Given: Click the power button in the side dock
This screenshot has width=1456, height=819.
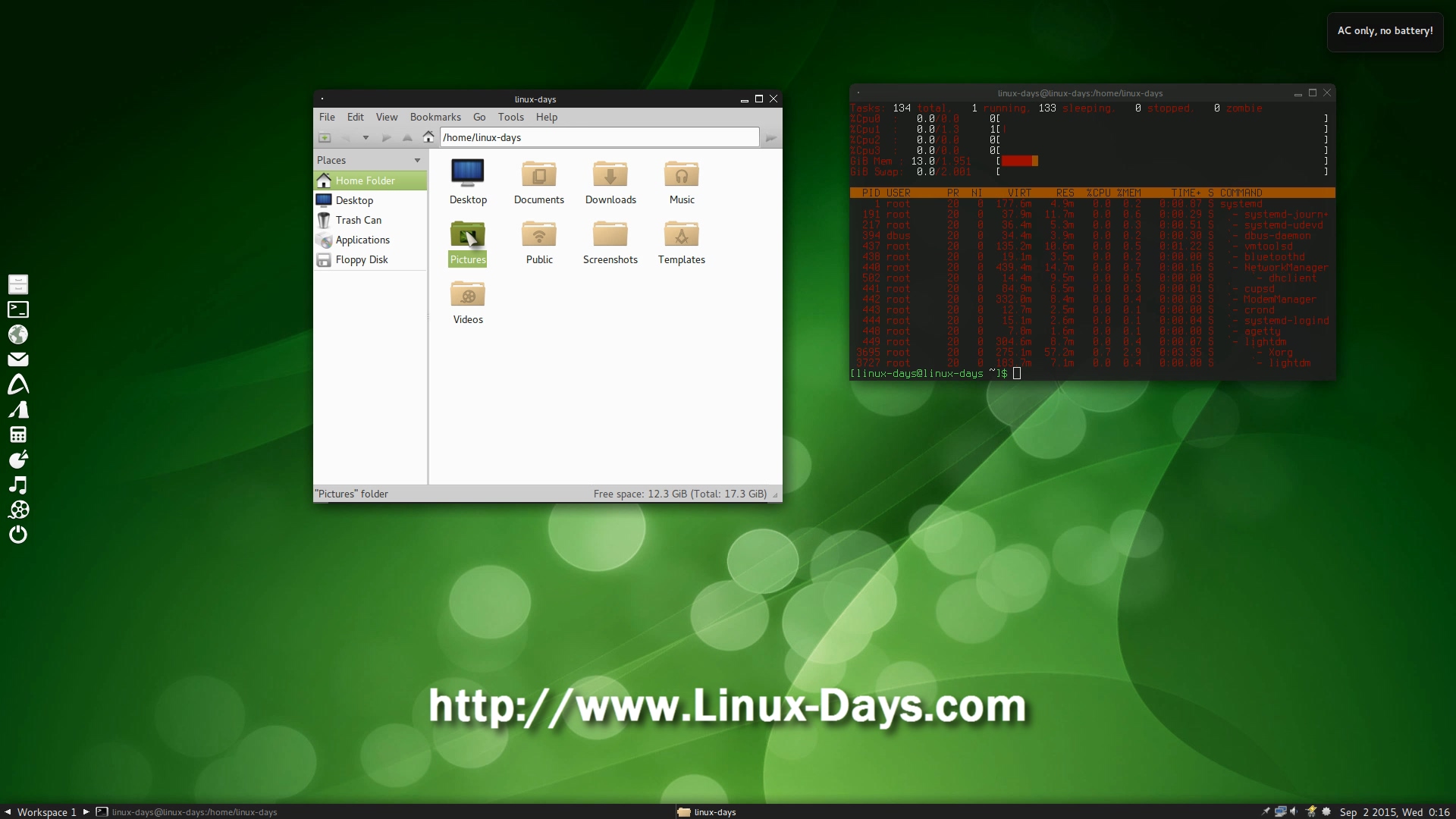Looking at the screenshot, I should pos(18,535).
